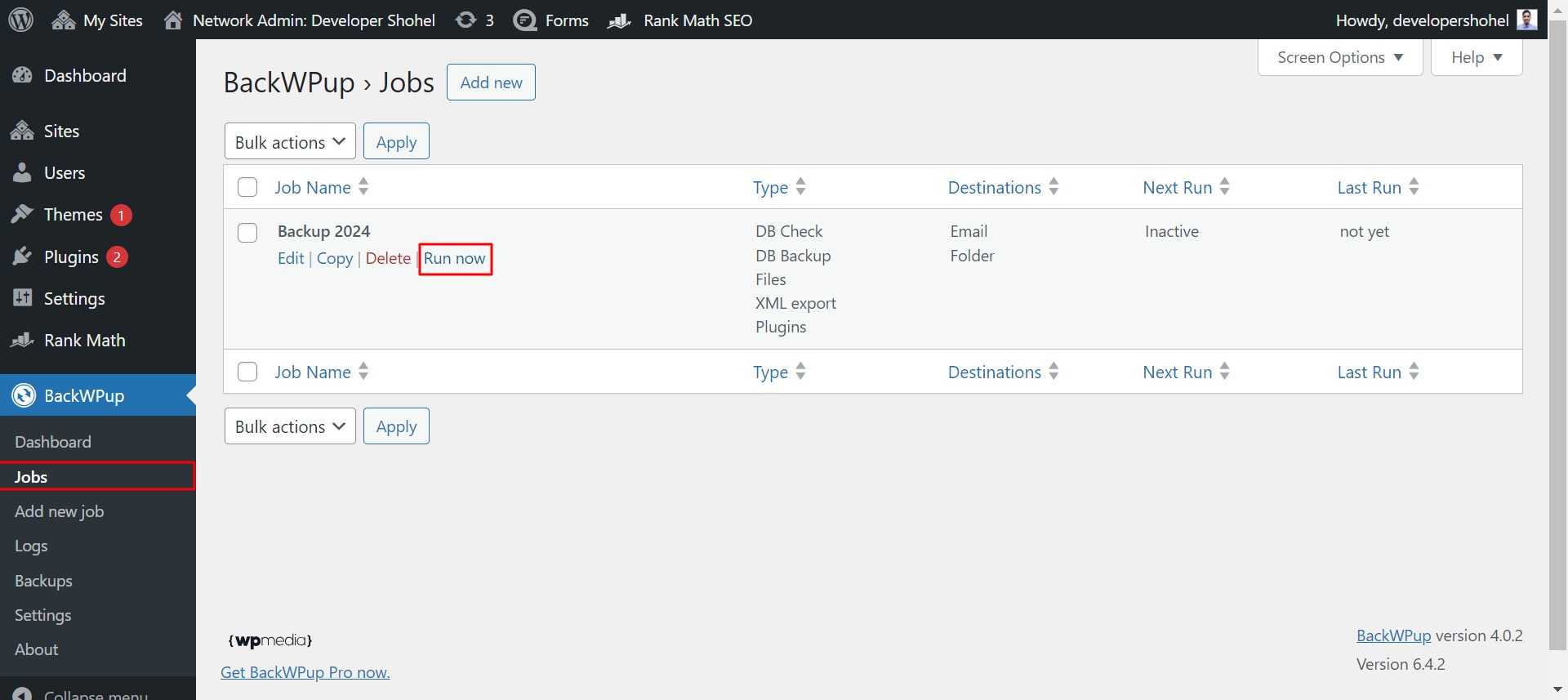Click the Themes update badge showing 1
This screenshot has width=1568, height=700.
(x=121, y=215)
